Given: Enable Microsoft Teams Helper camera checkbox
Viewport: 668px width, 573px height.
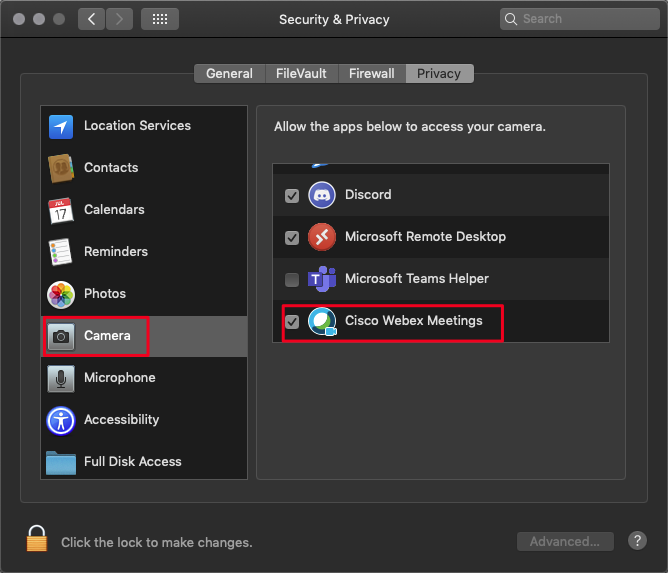Looking at the screenshot, I should click(x=292, y=280).
